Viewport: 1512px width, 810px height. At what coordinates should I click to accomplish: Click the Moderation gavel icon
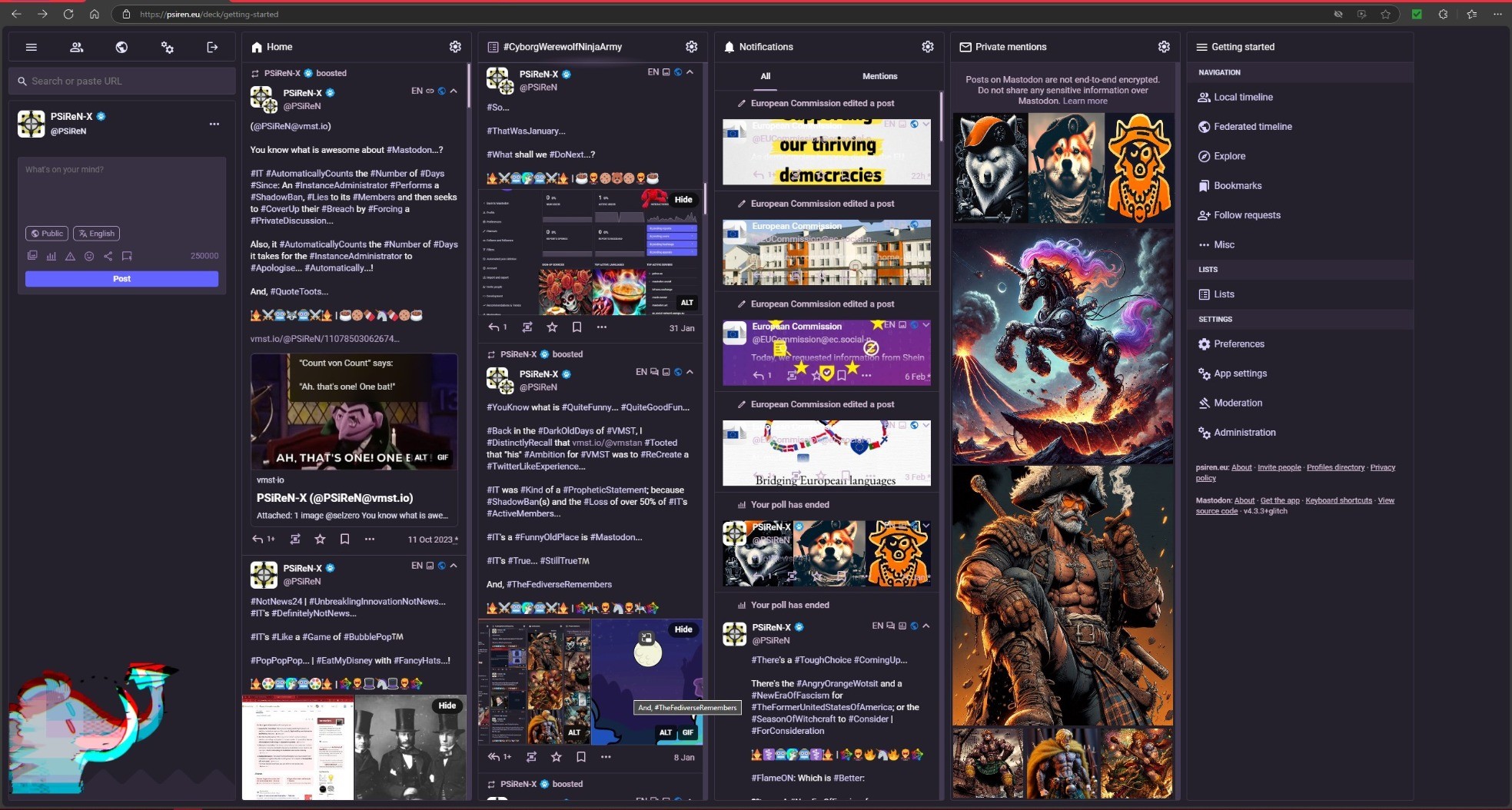1205,403
